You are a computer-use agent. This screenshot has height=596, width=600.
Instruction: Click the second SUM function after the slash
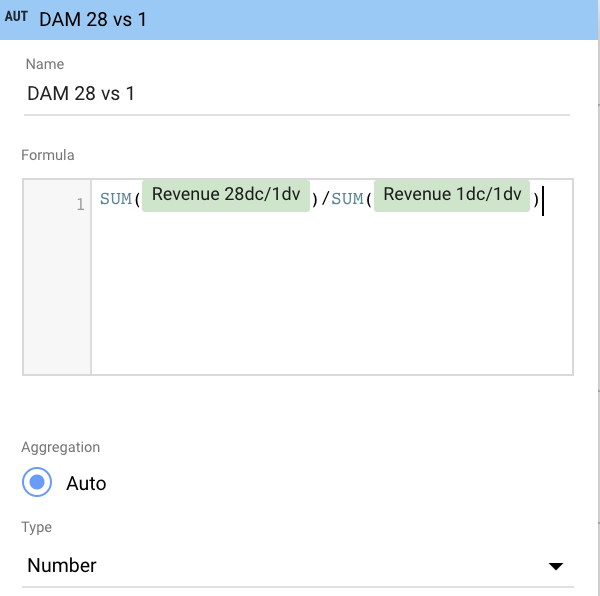click(x=347, y=199)
